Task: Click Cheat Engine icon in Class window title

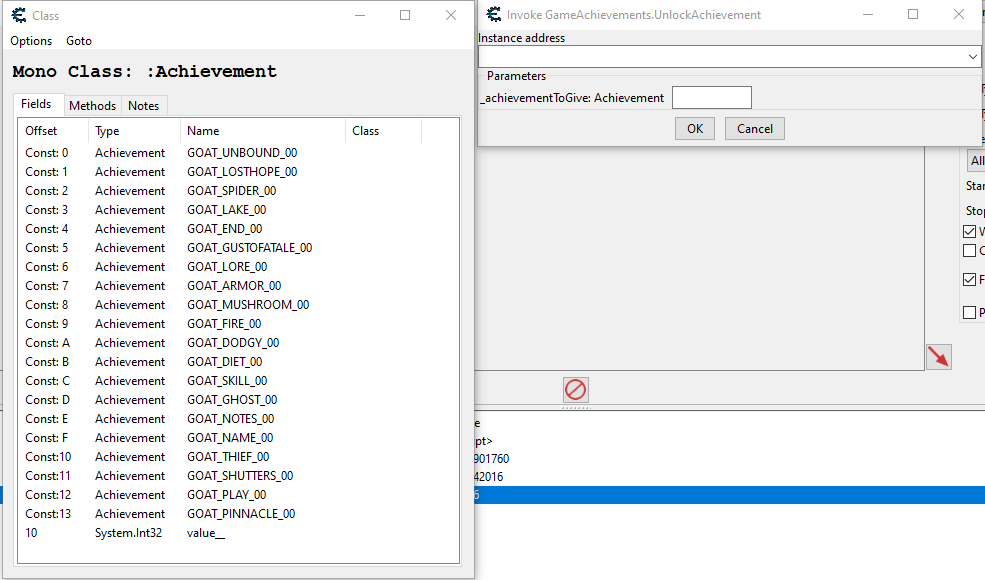Action: 18,15
